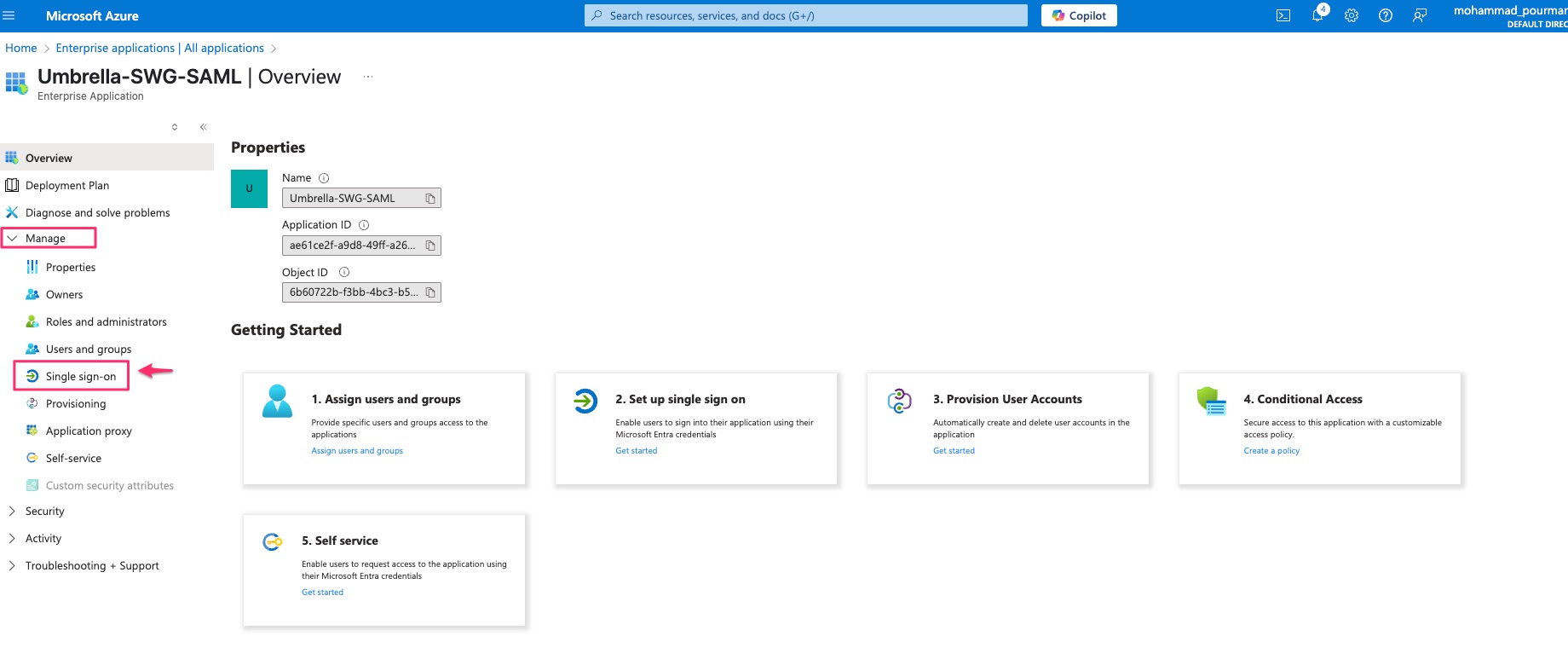Open the notifications bell
The image size is (1568, 659).
click(1317, 15)
